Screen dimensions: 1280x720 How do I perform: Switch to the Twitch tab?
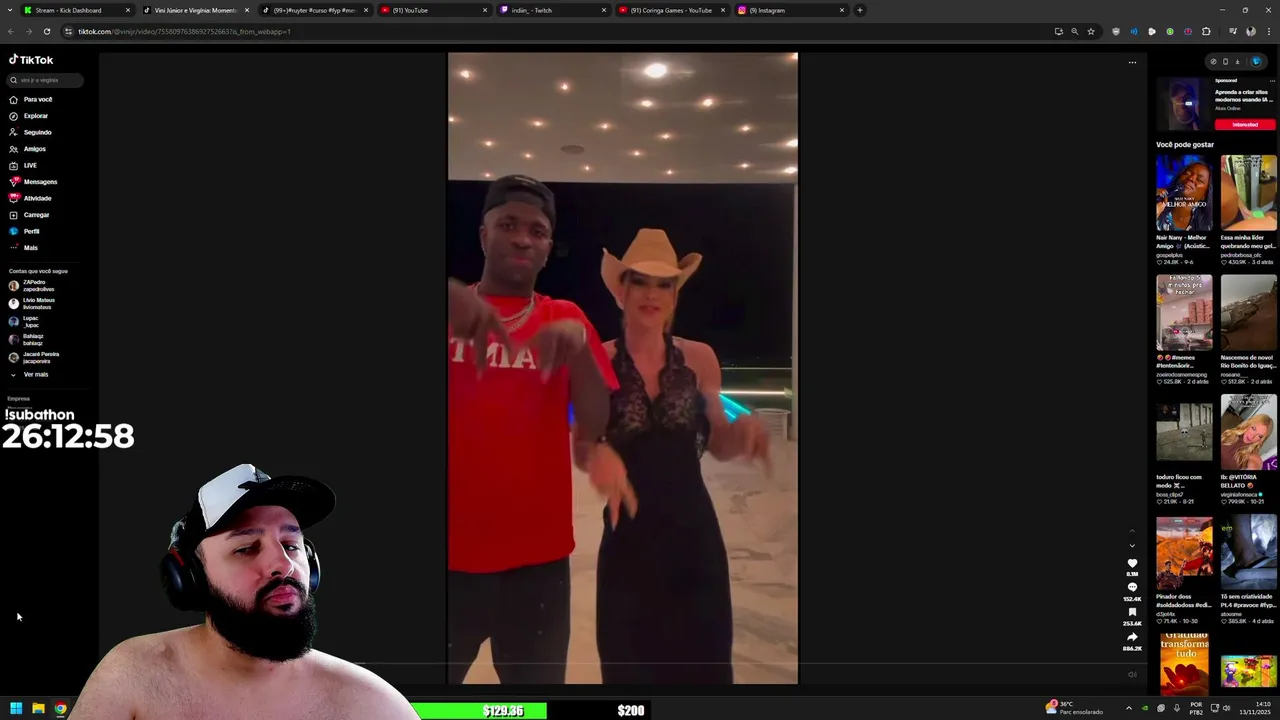(x=553, y=10)
